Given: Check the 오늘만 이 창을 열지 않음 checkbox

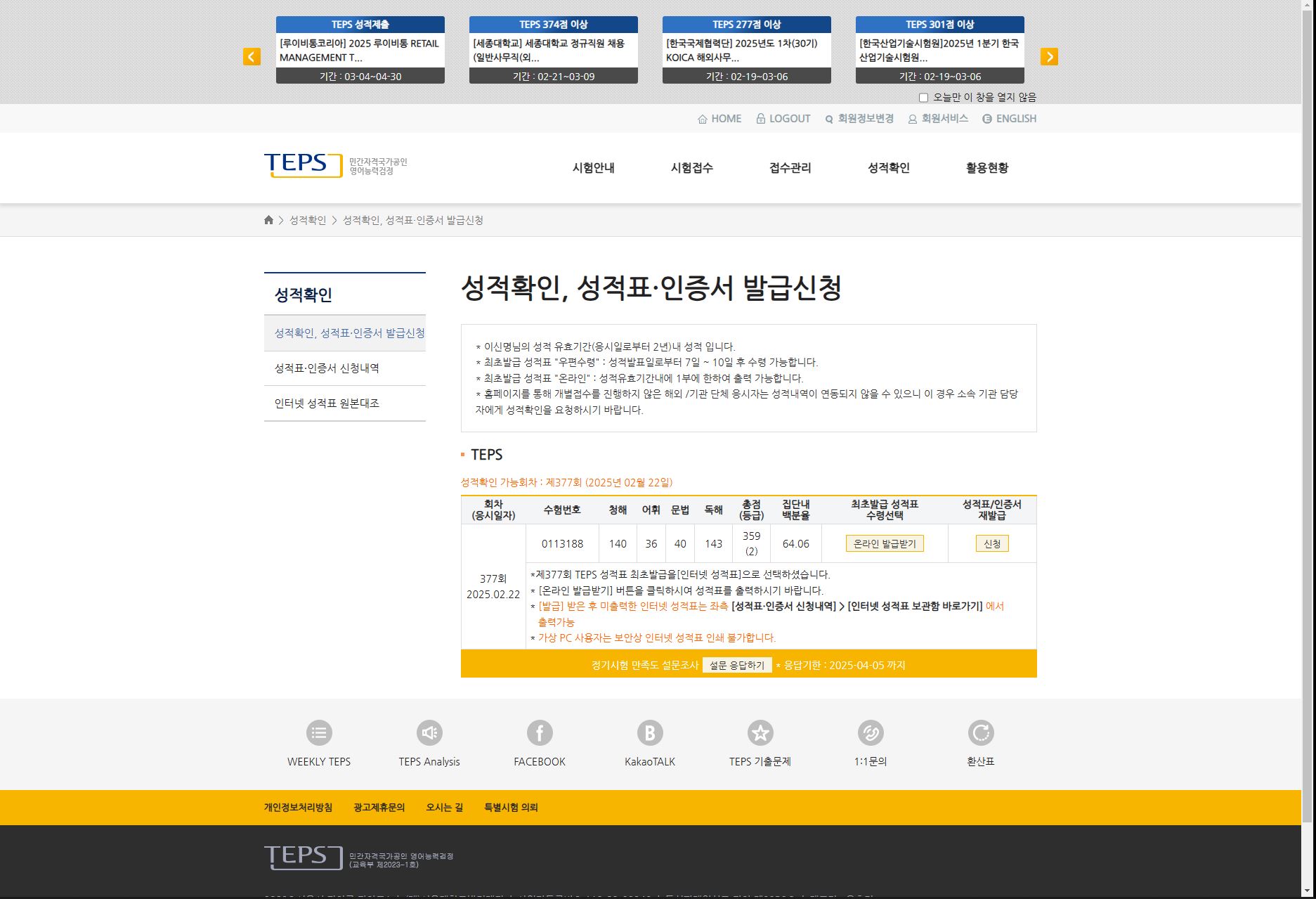Looking at the screenshot, I should [924, 98].
